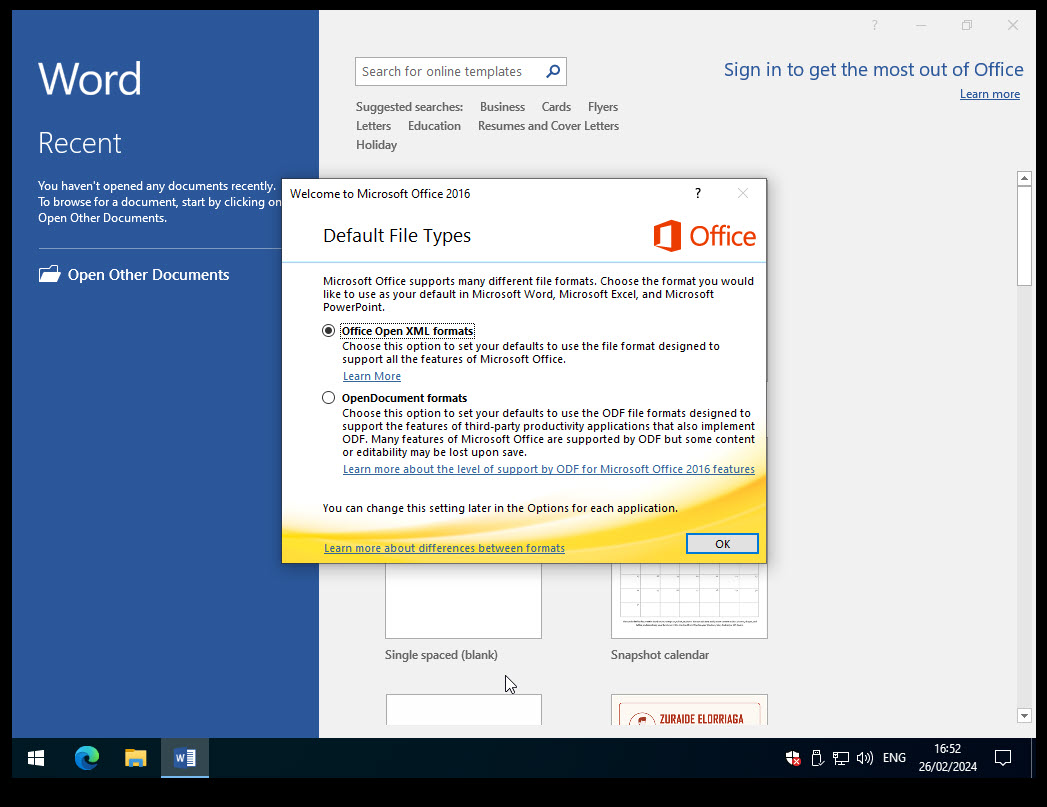Open Microsoft Edge from the taskbar
Image resolution: width=1047 pixels, height=807 pixels.
click(x=87, y=758)
